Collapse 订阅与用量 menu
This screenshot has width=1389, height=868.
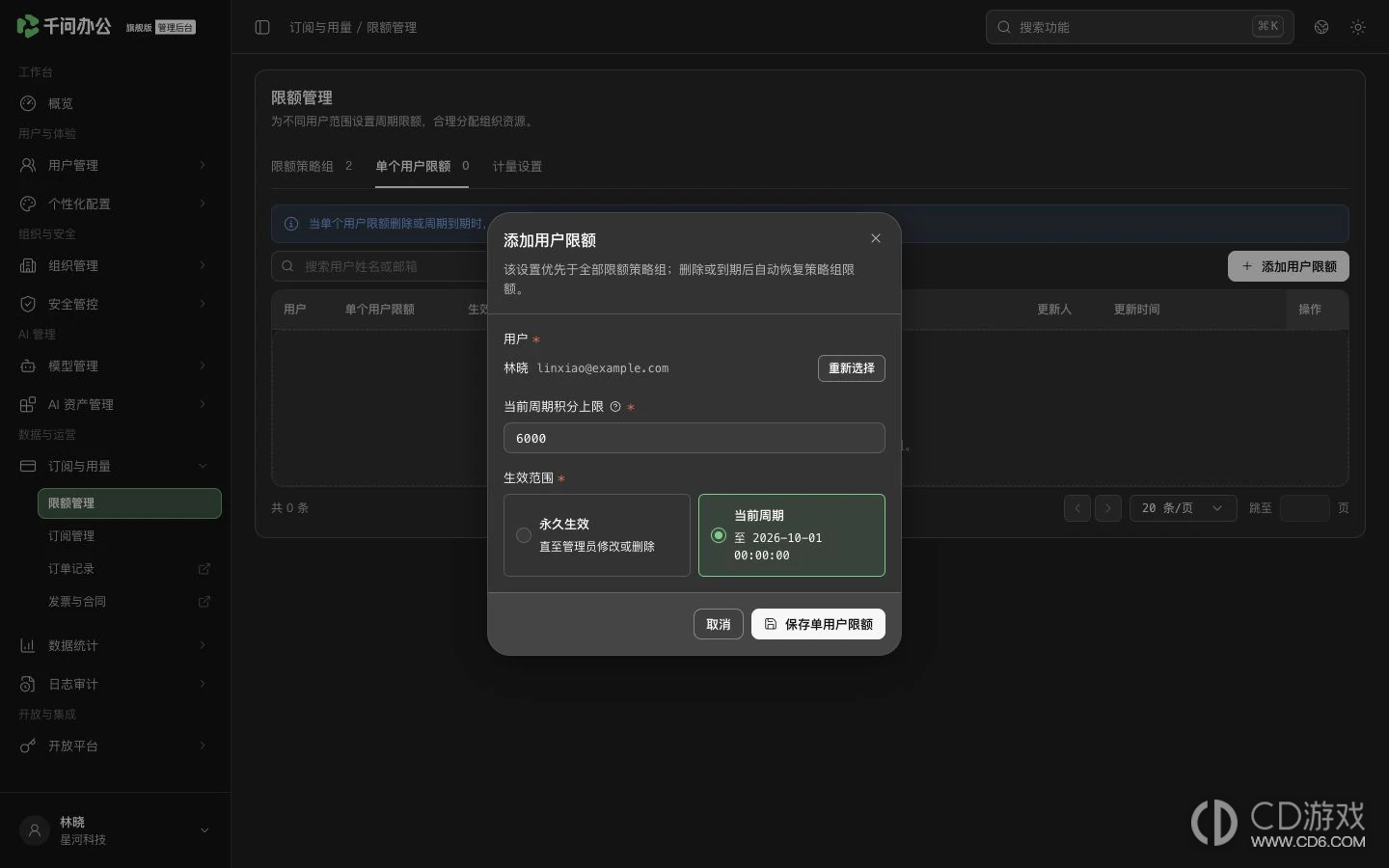pos(116,466)
